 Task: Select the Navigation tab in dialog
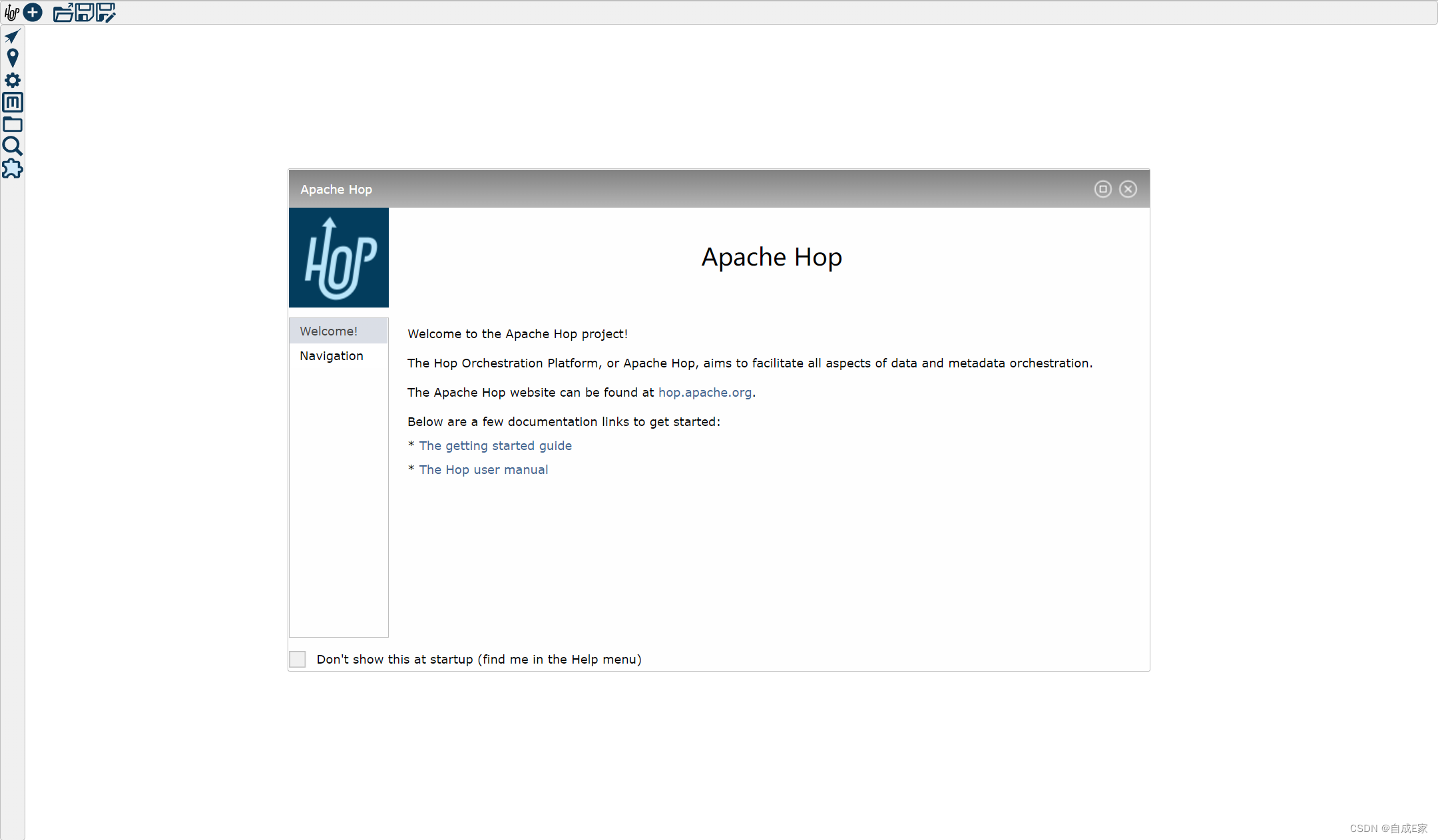(x=332, y=356)
